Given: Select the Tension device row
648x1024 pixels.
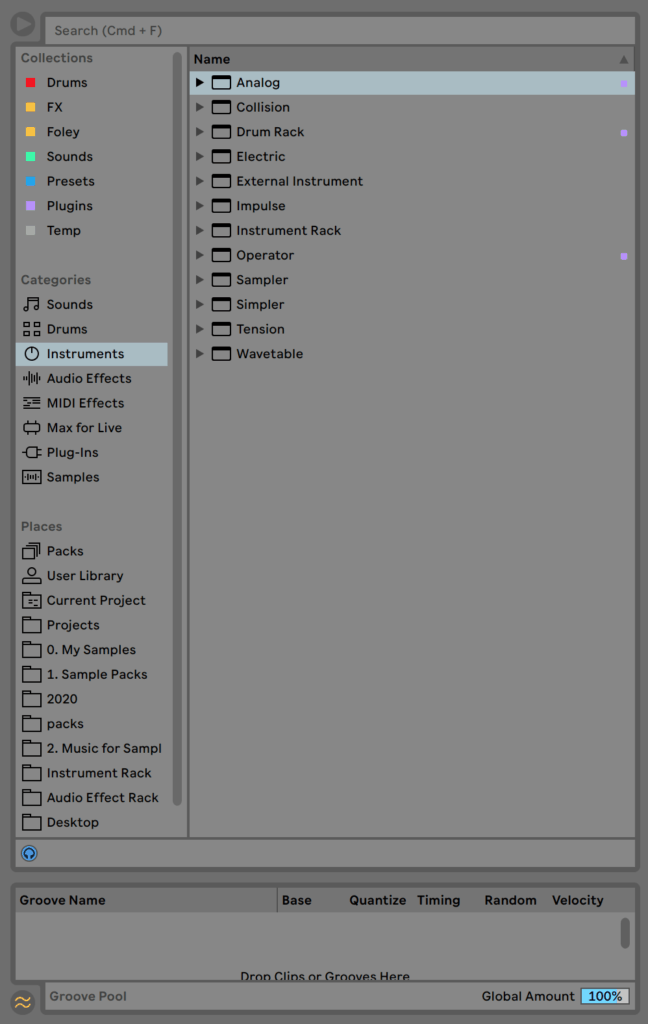Looking at the screenshot, I should pos(412,329).
